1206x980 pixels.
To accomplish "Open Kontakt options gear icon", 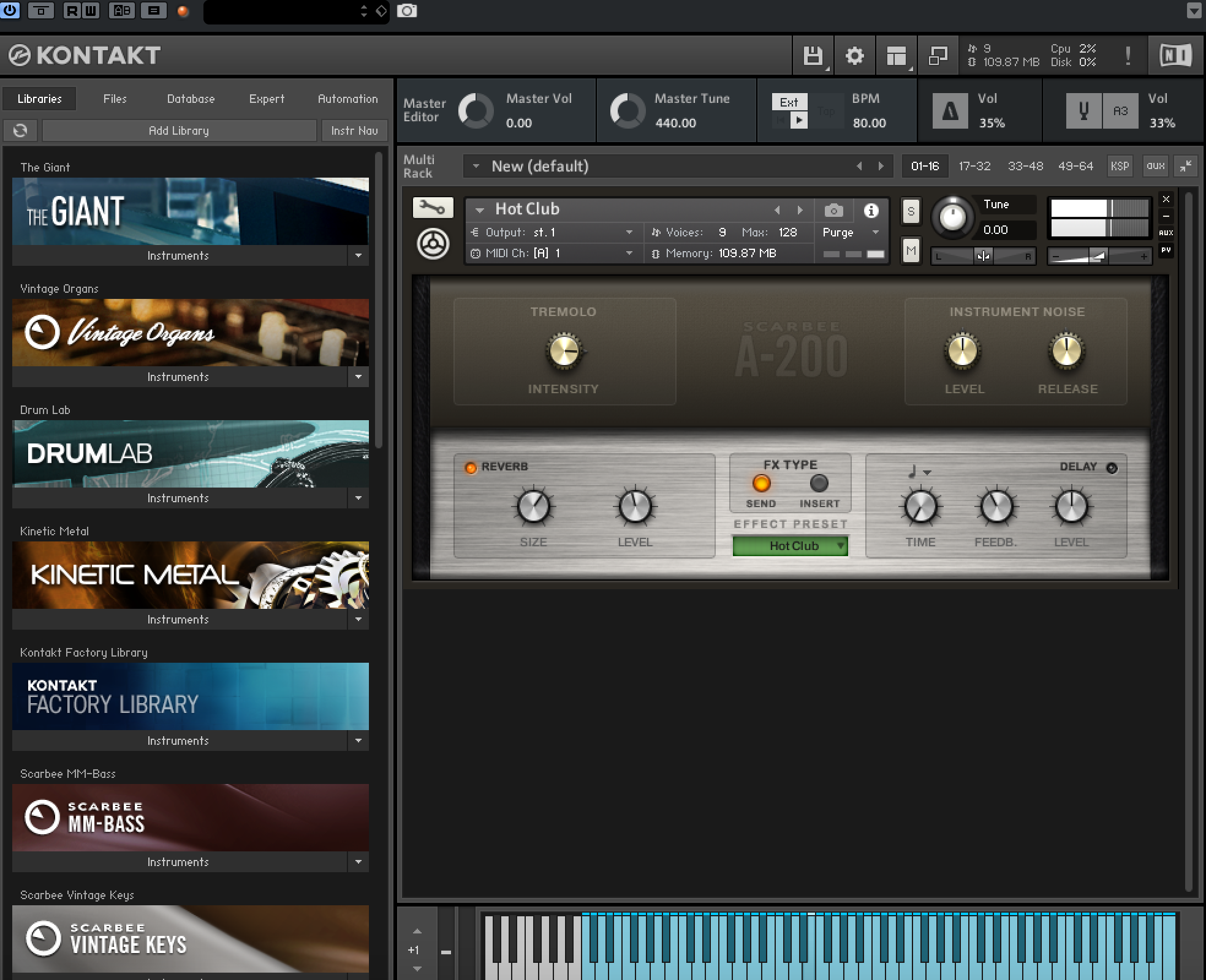I will [854, 56].
